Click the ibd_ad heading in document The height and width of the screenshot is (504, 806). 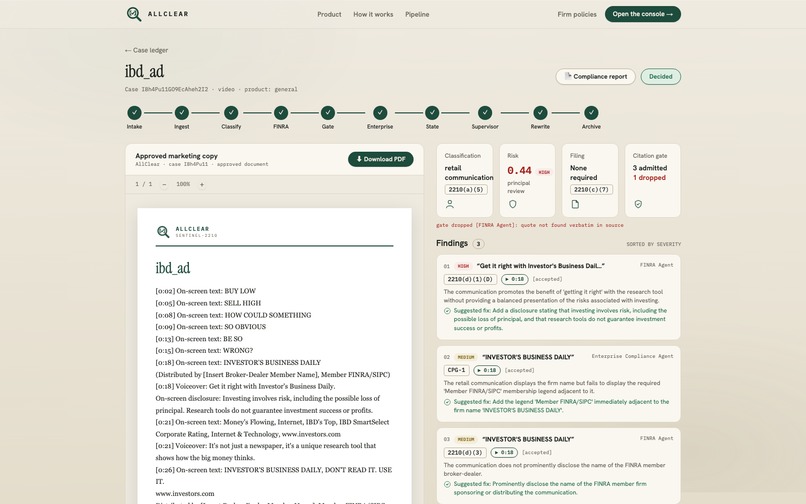pyautogui.click(x=173, y=268)
